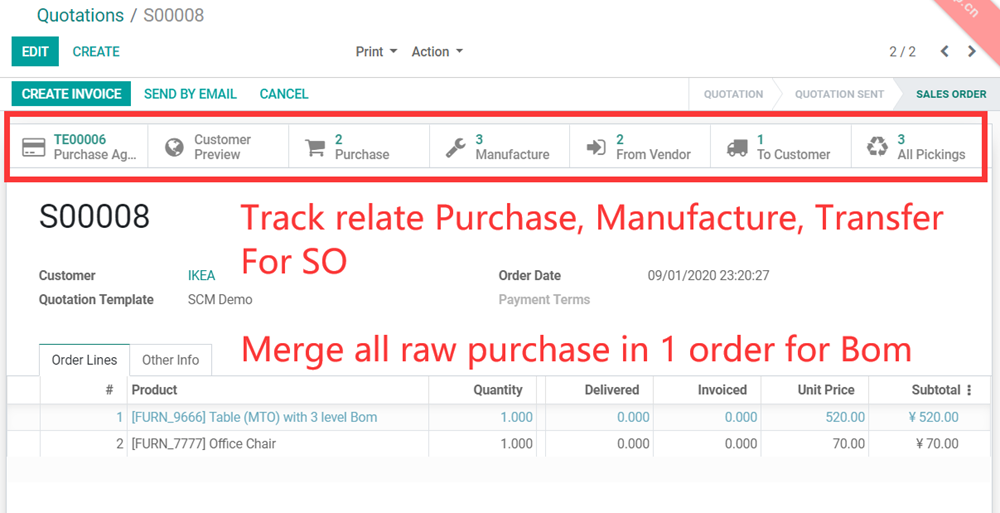This screenshot has width=1000, height=513.
Task: Go to previous record arrow
Action: point(944,52)
